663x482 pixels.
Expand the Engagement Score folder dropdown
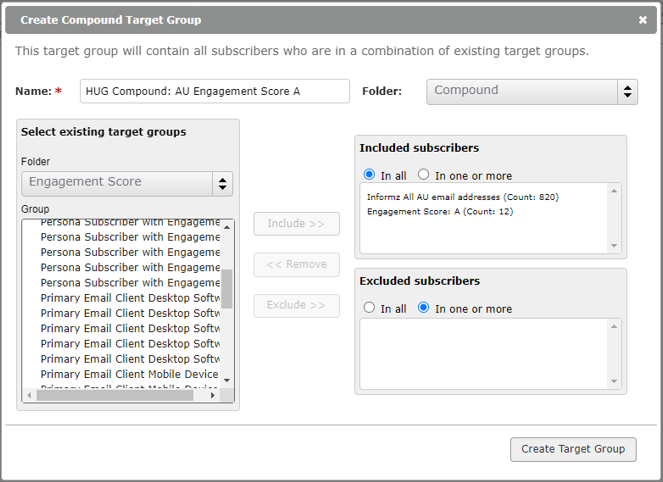click(127, 183)
